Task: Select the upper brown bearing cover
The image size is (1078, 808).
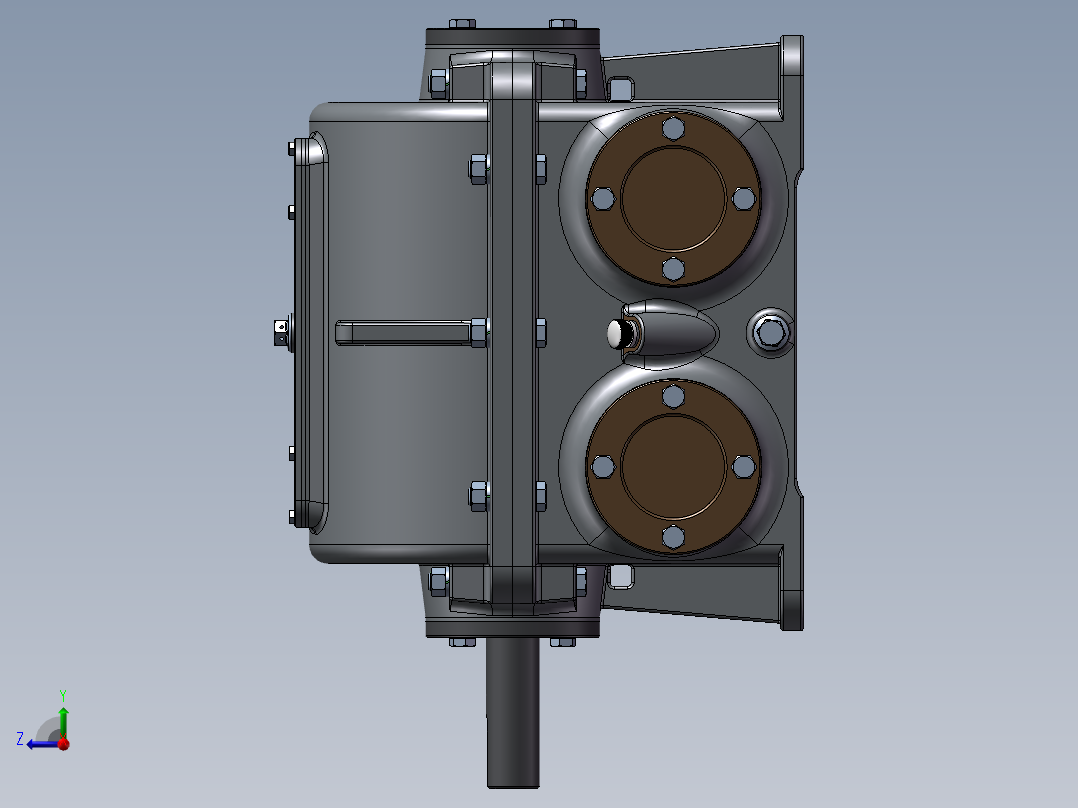Action: click(x=673, y=199)
